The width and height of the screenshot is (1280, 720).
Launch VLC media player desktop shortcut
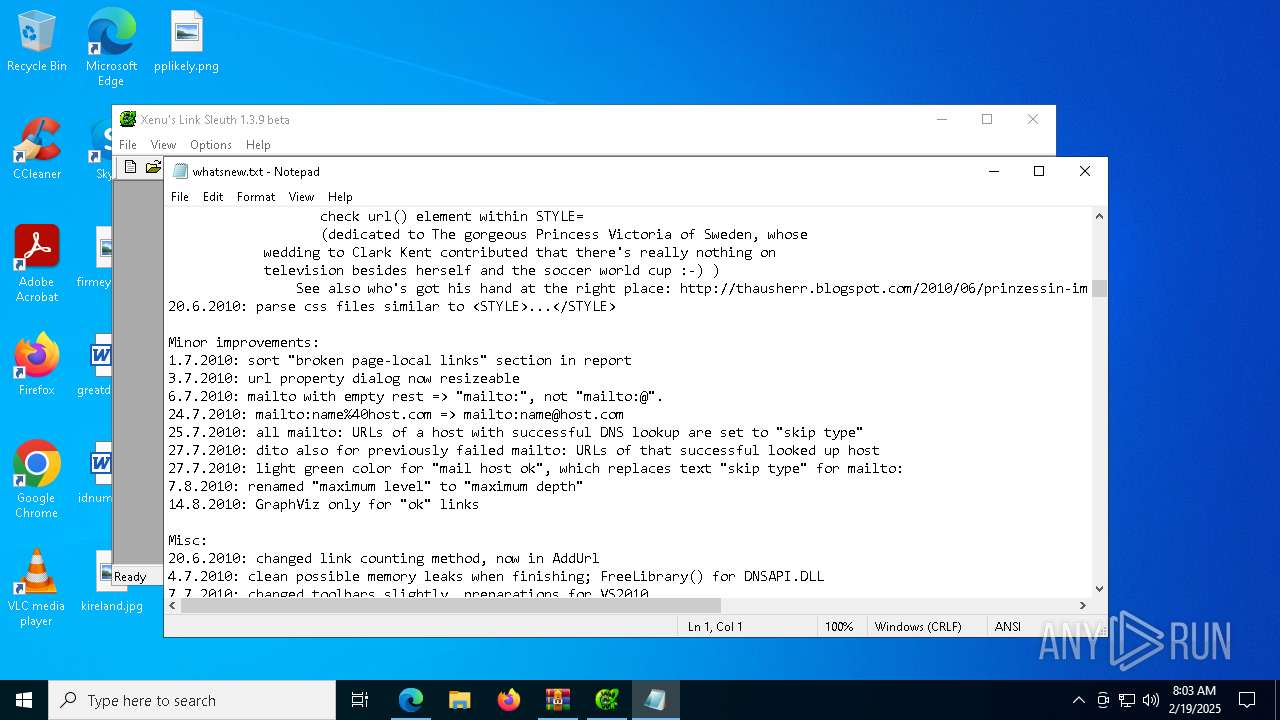tap(37, 588)
